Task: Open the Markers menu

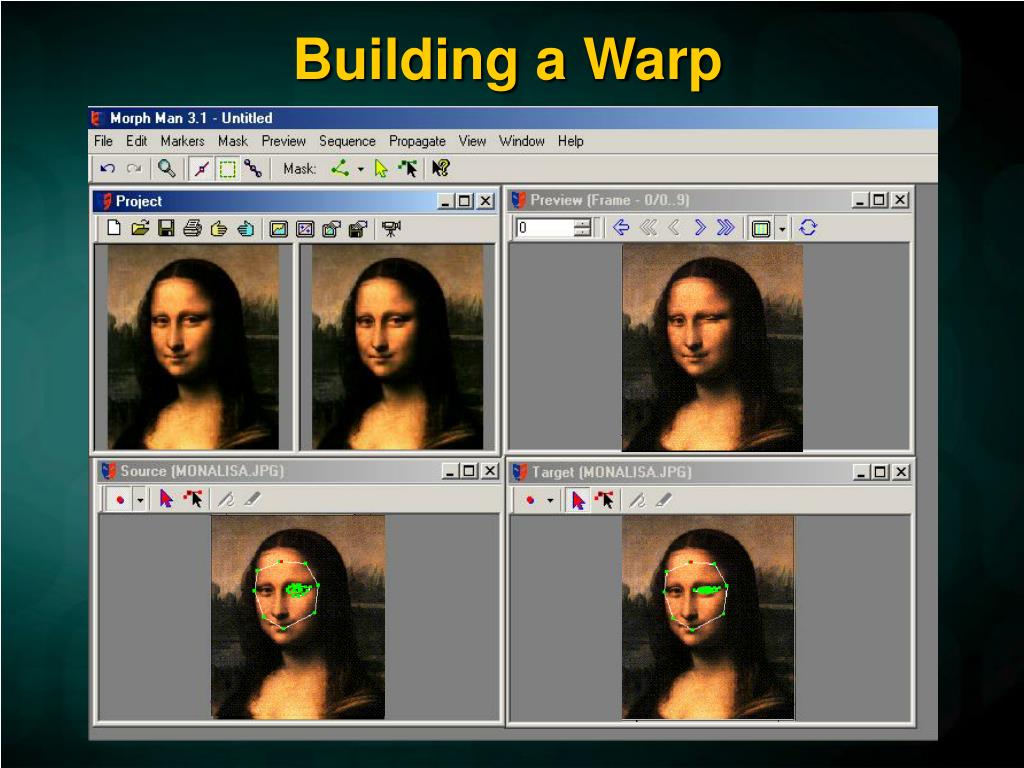Action: pos(182,141)
